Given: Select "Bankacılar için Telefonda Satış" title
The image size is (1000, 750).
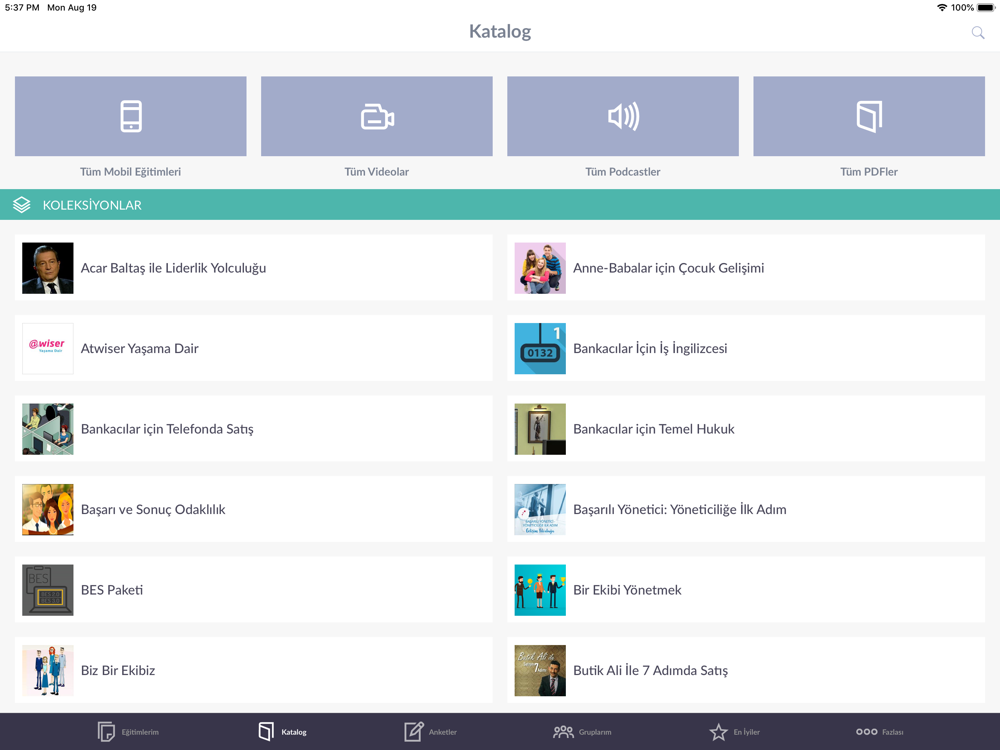Looking at the screenshot, I should pos(167,429).
